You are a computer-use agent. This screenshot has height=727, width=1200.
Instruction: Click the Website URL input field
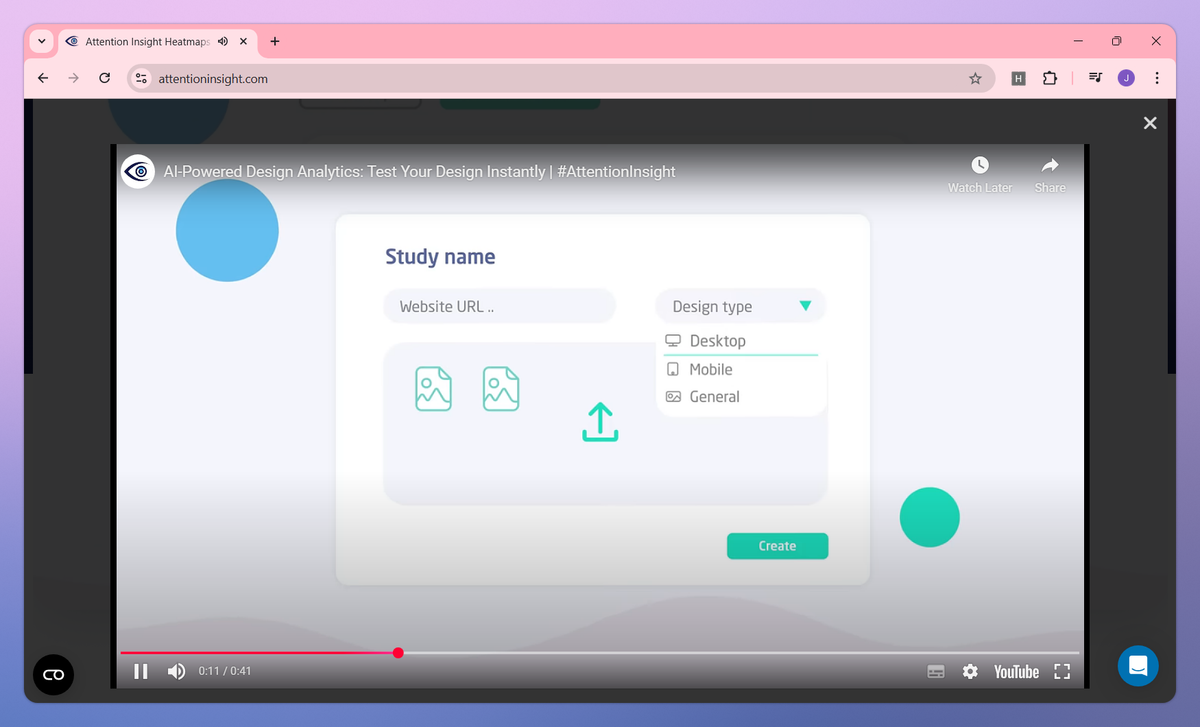[x=499, y=306]
